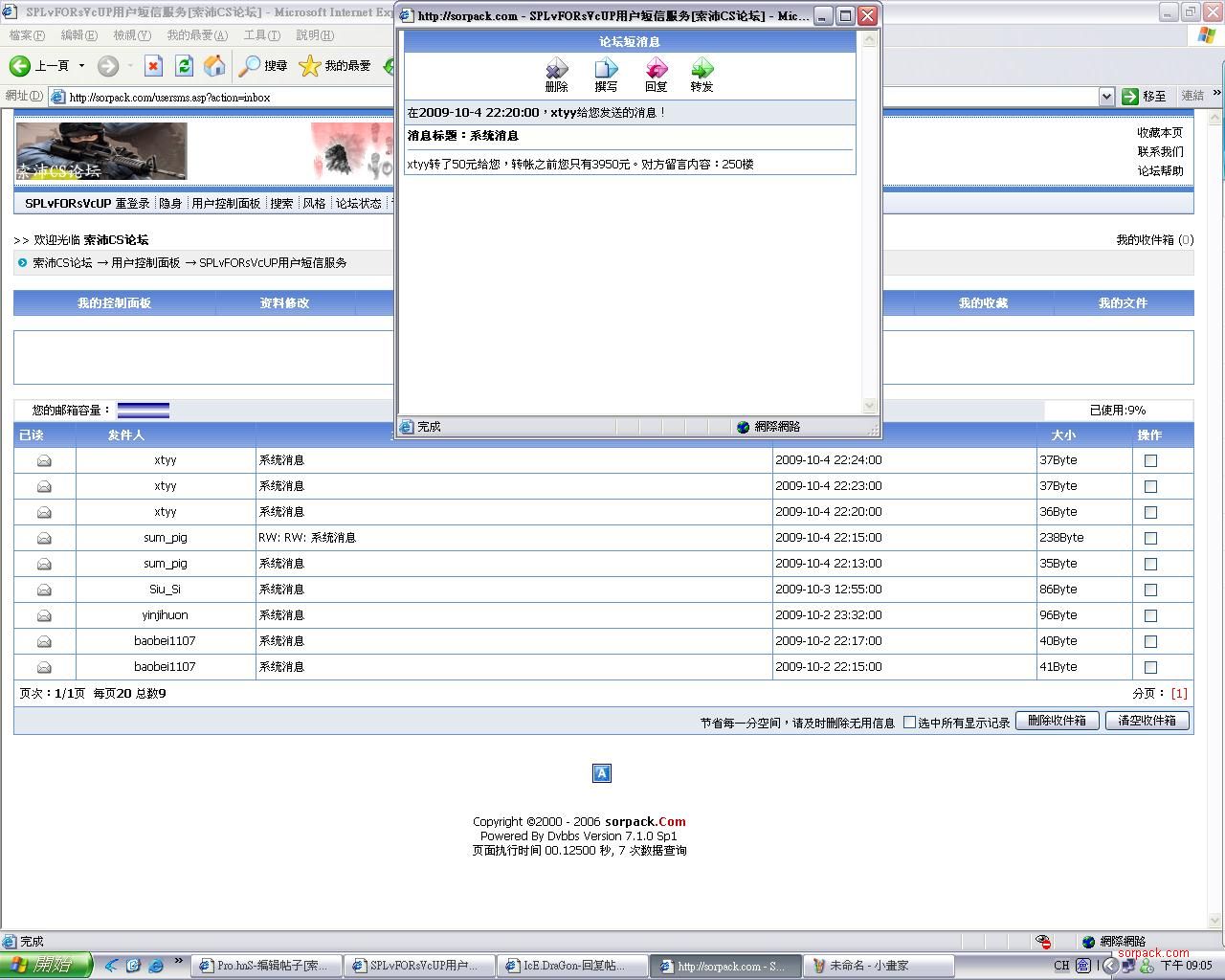Viewport: 1225px width, 980px height.
Task: Click the Reply (回复) icon in popup
Action: click(656, 69)
